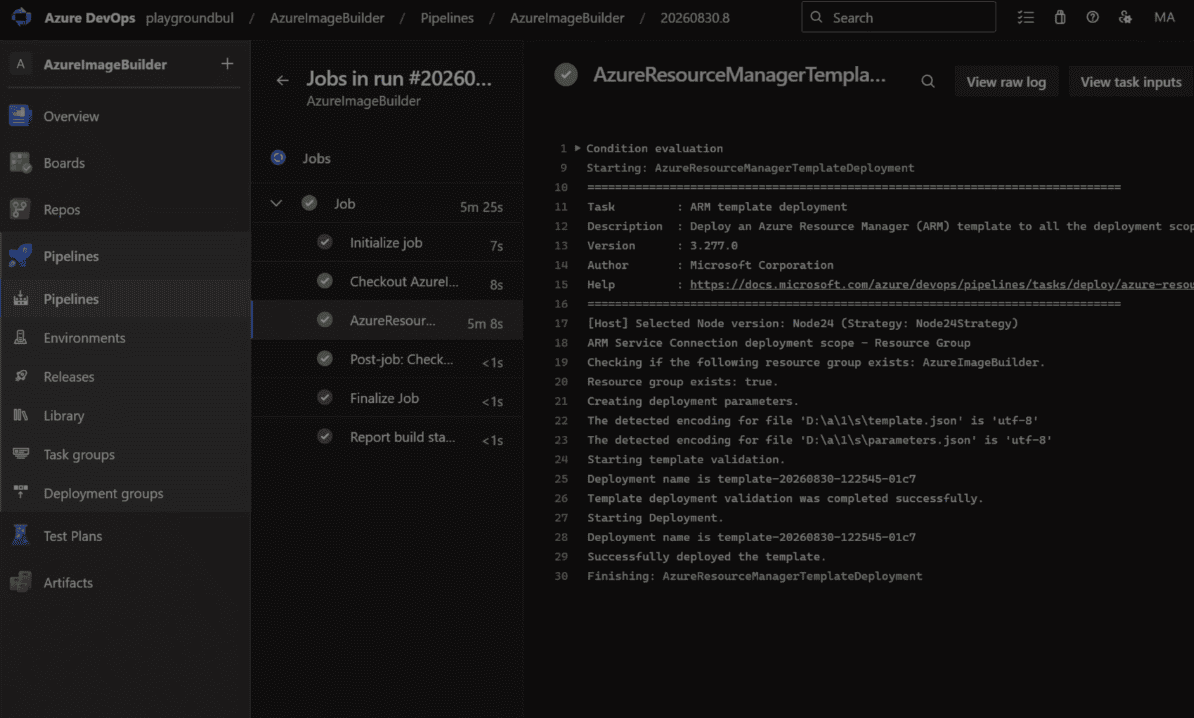Open the User settings icon
This screenshot has height=718, width=1194.
[x=1125, y=17]
